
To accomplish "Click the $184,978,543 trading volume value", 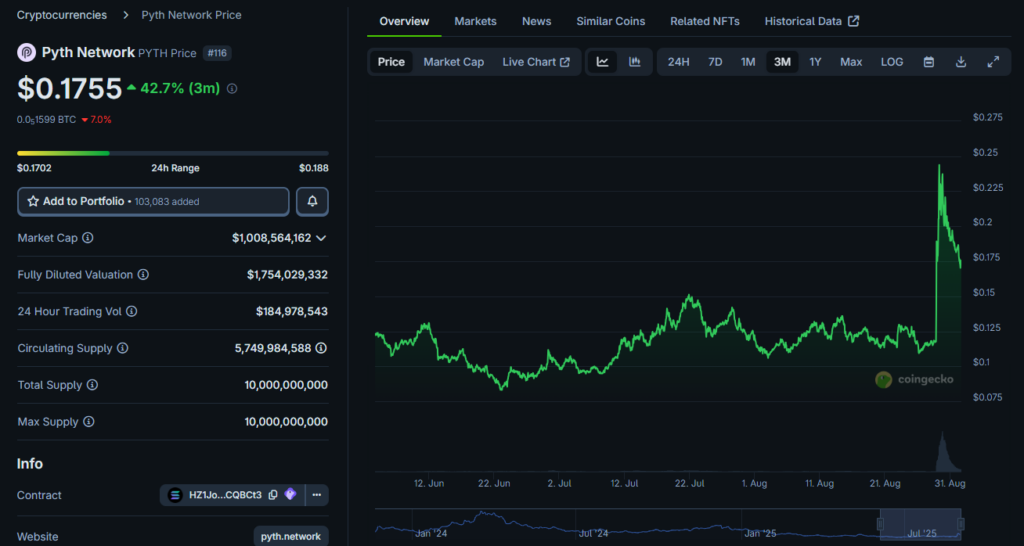I will pos(292,312).
